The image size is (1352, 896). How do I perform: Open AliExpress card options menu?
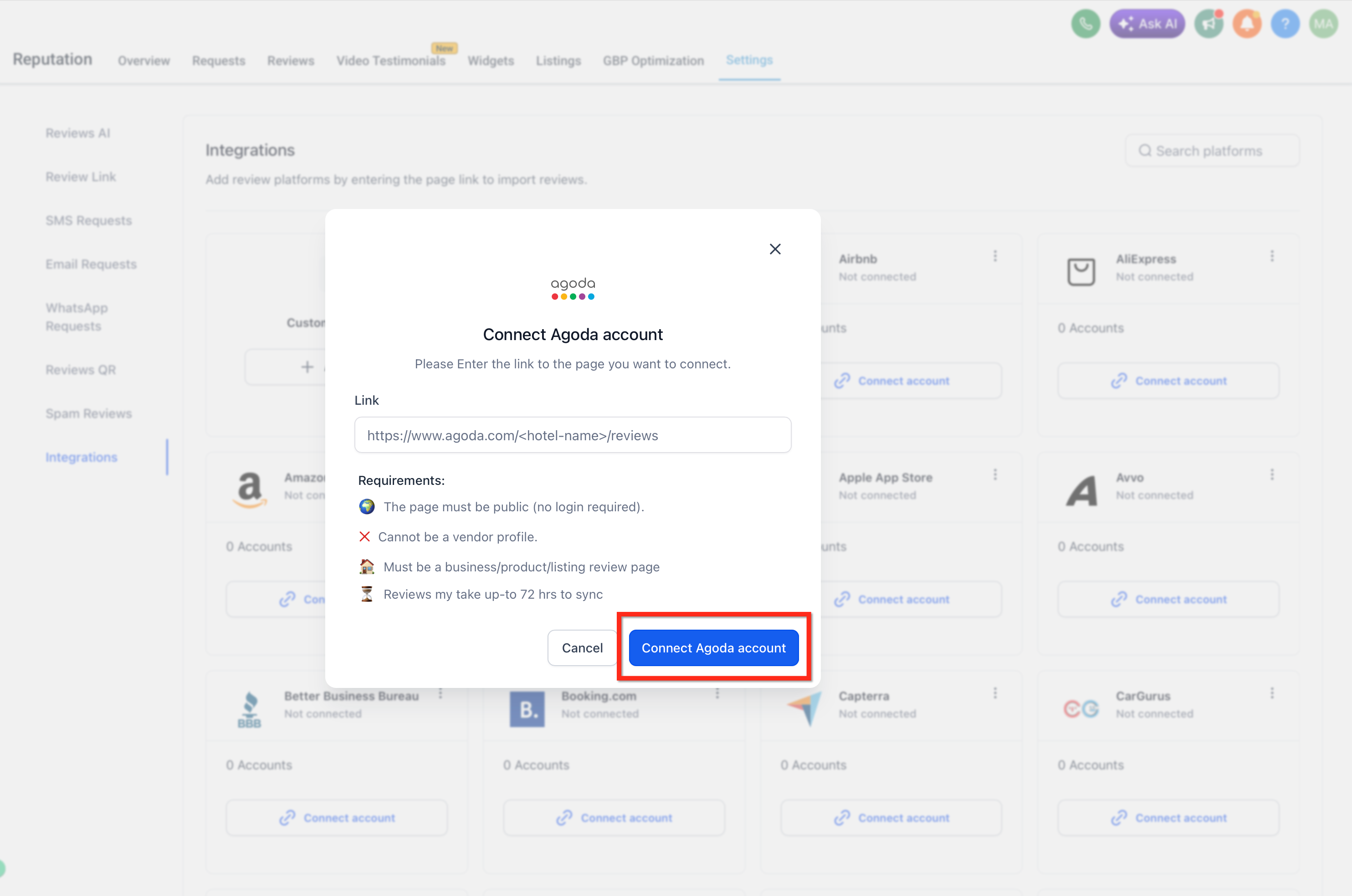click(x=1272, y=256)
